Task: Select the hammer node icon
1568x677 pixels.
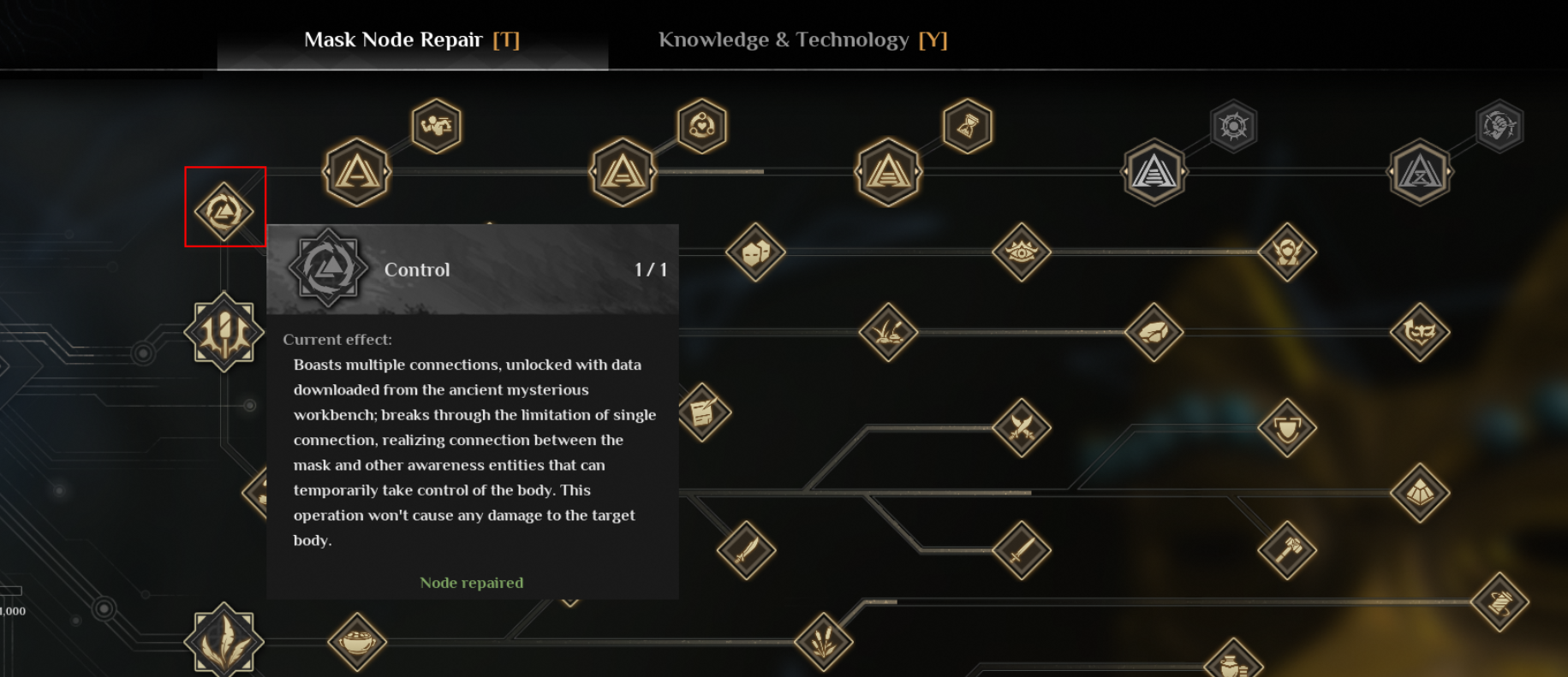Action: pyautogui.click(x=1287, y=550)
